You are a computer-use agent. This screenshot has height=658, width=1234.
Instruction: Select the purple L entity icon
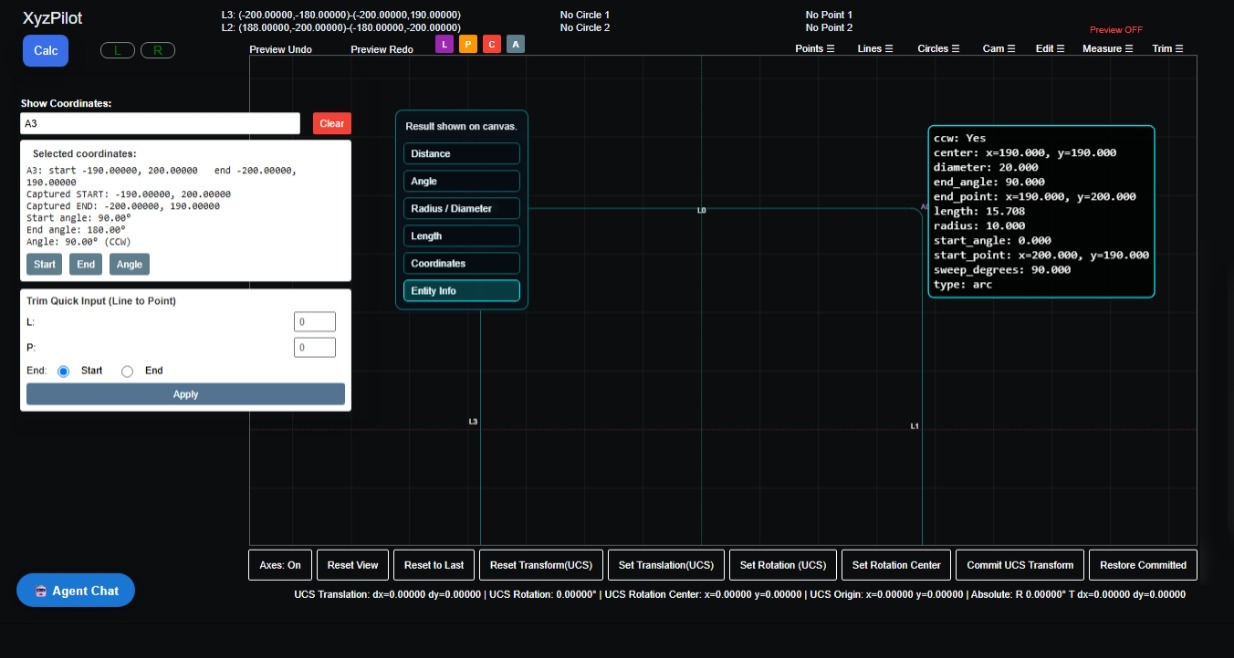444,44
